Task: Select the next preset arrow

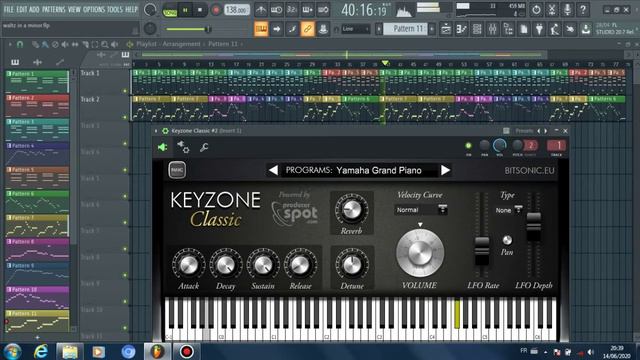Action: tap(546, 131)
